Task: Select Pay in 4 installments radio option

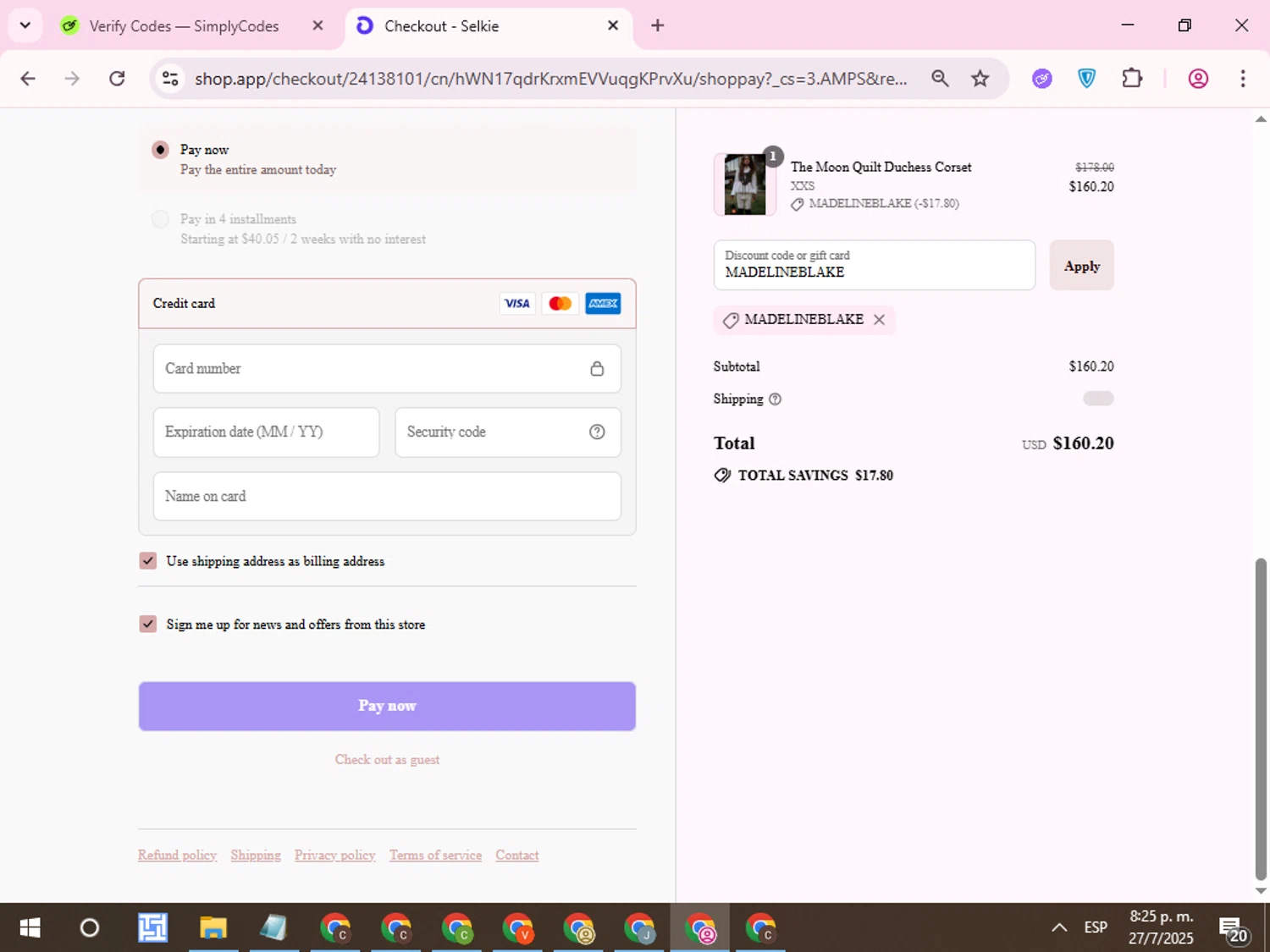Action: [160, 219]
